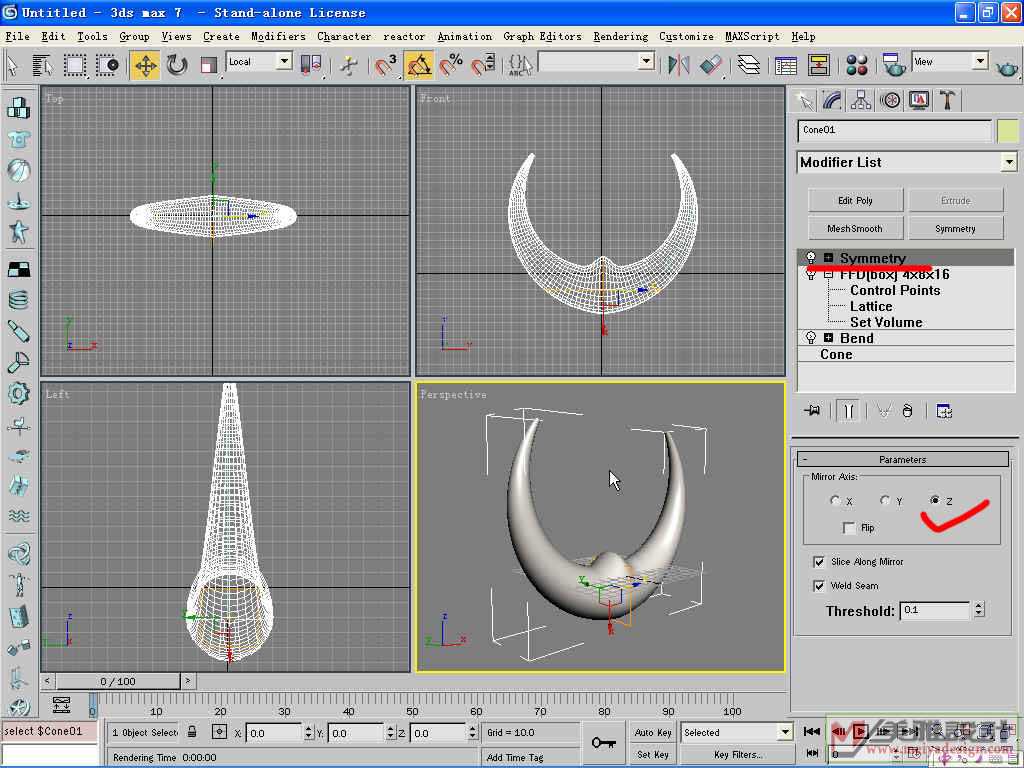1024x768 pixels.
Task: Open the Modifier List dropdown
Action: 1008,162
